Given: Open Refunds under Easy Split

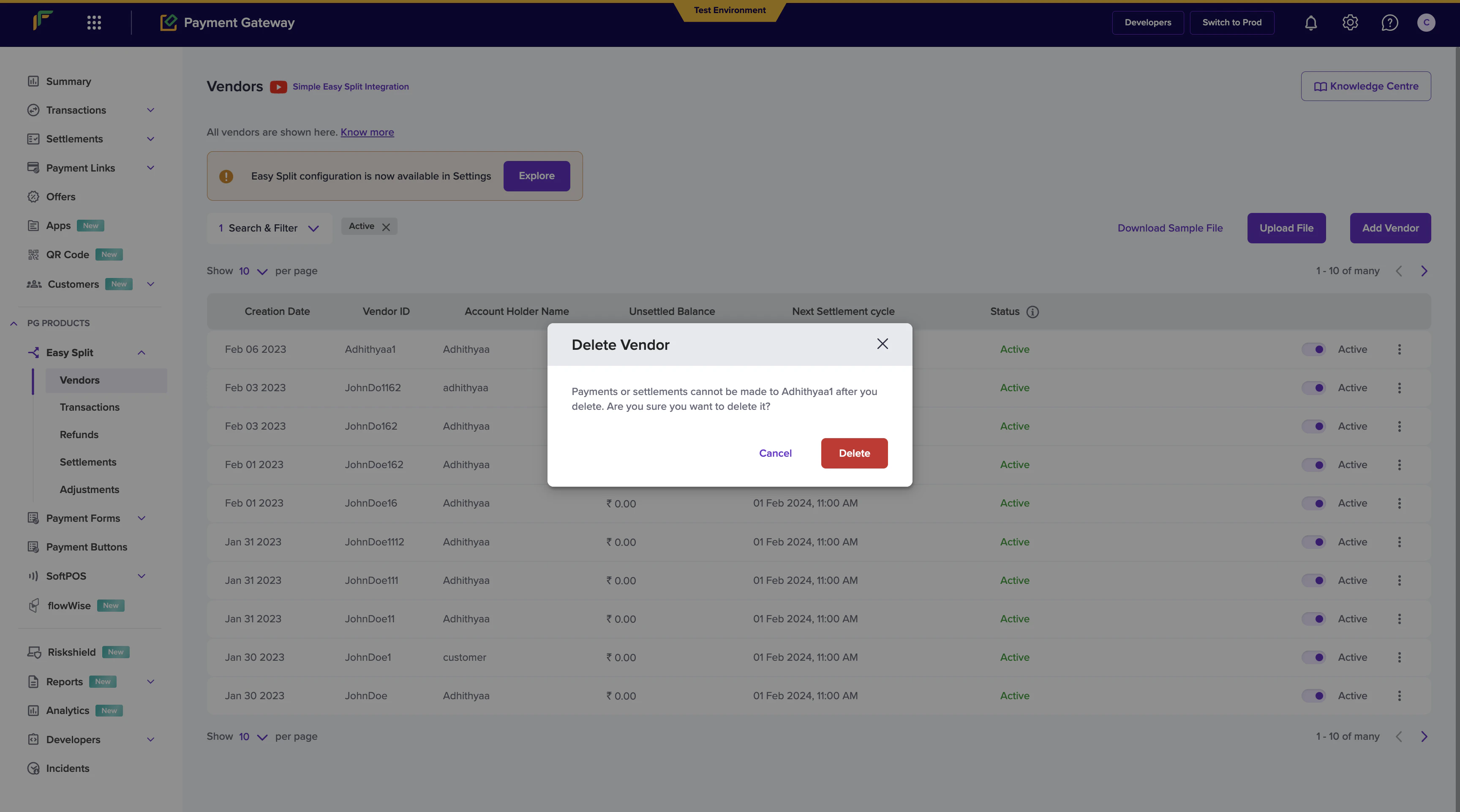Looking at the screenshot, I should pos(79,435).
